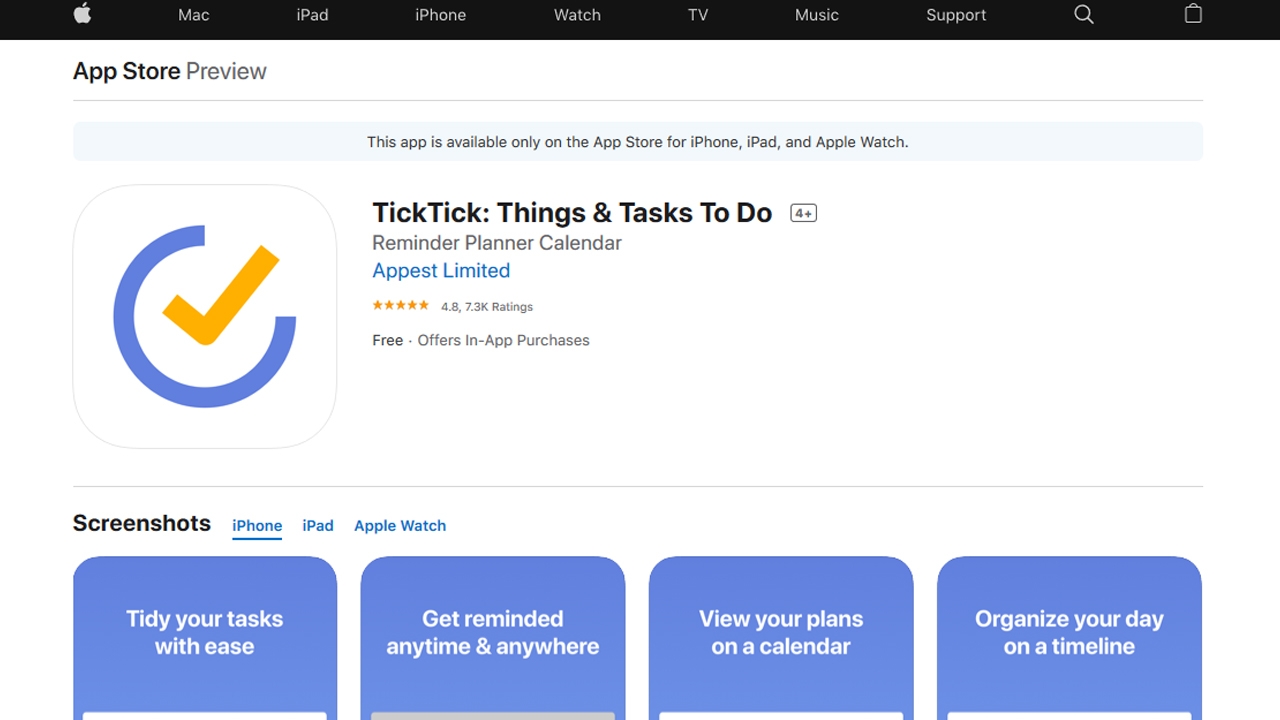The image size is (1280, 720).
Task: Click the Apple logo icon
Action: [x=83, y=14]
